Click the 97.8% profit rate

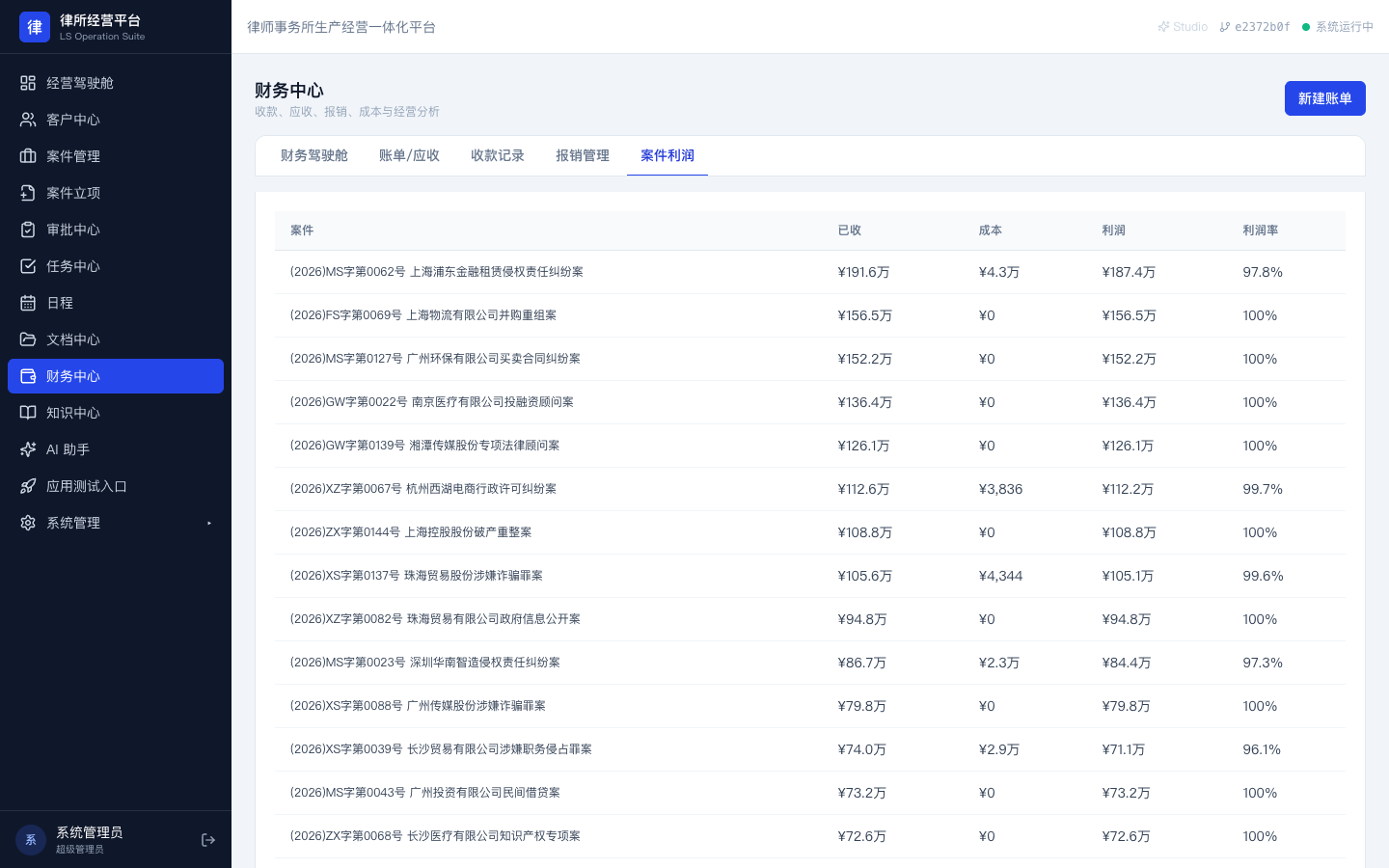coord(1263,272)
